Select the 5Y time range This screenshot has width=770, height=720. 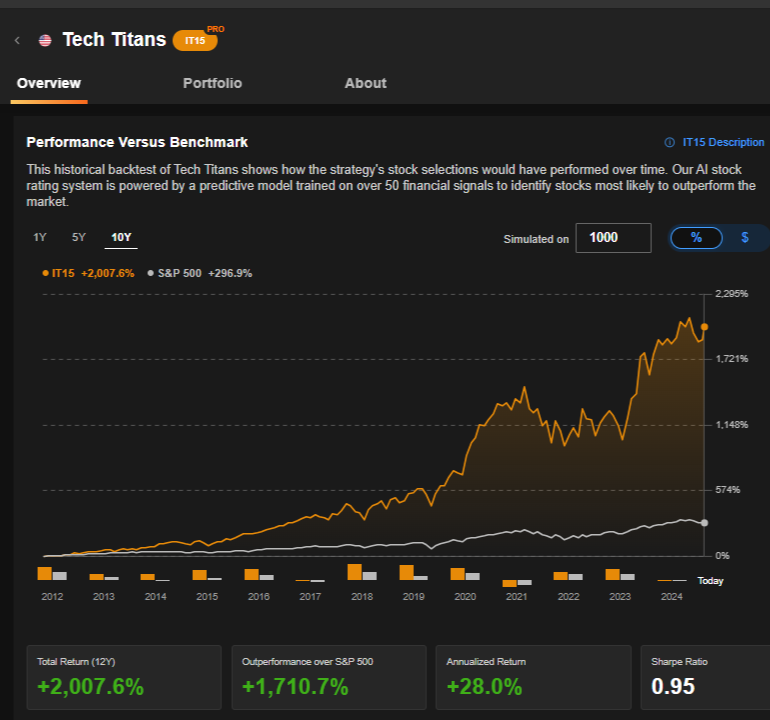tap(78, 237)
